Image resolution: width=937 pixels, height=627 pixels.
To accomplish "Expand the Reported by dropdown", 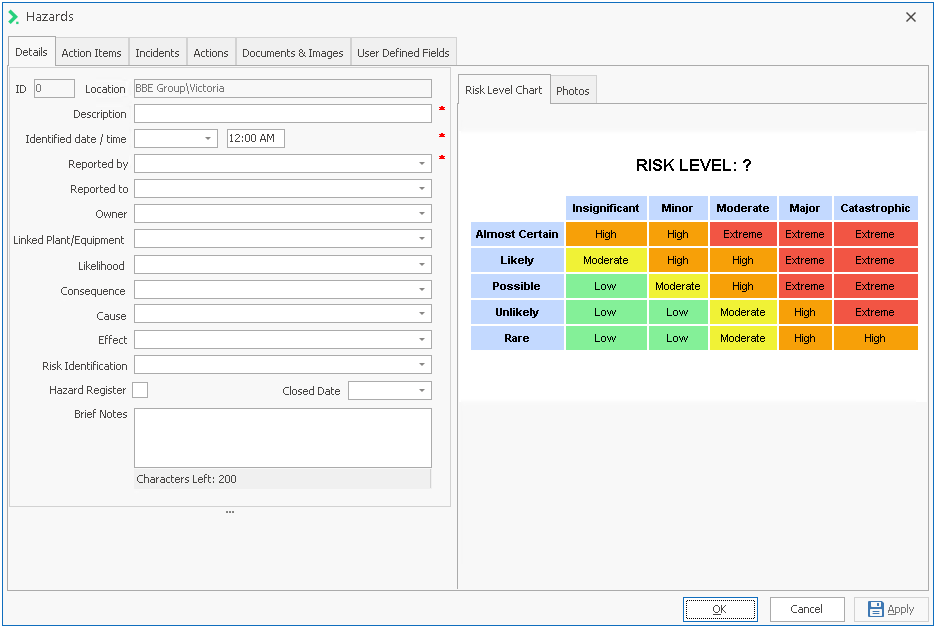I will pyautogui.click(x=422, y=164).
